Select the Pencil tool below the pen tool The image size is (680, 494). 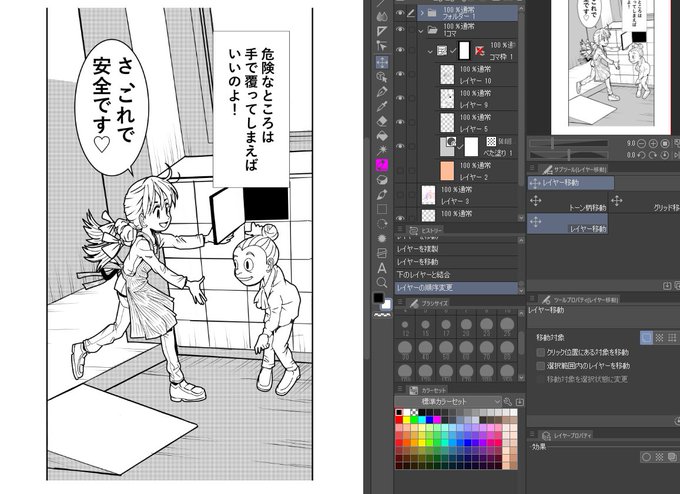(382, 107)
